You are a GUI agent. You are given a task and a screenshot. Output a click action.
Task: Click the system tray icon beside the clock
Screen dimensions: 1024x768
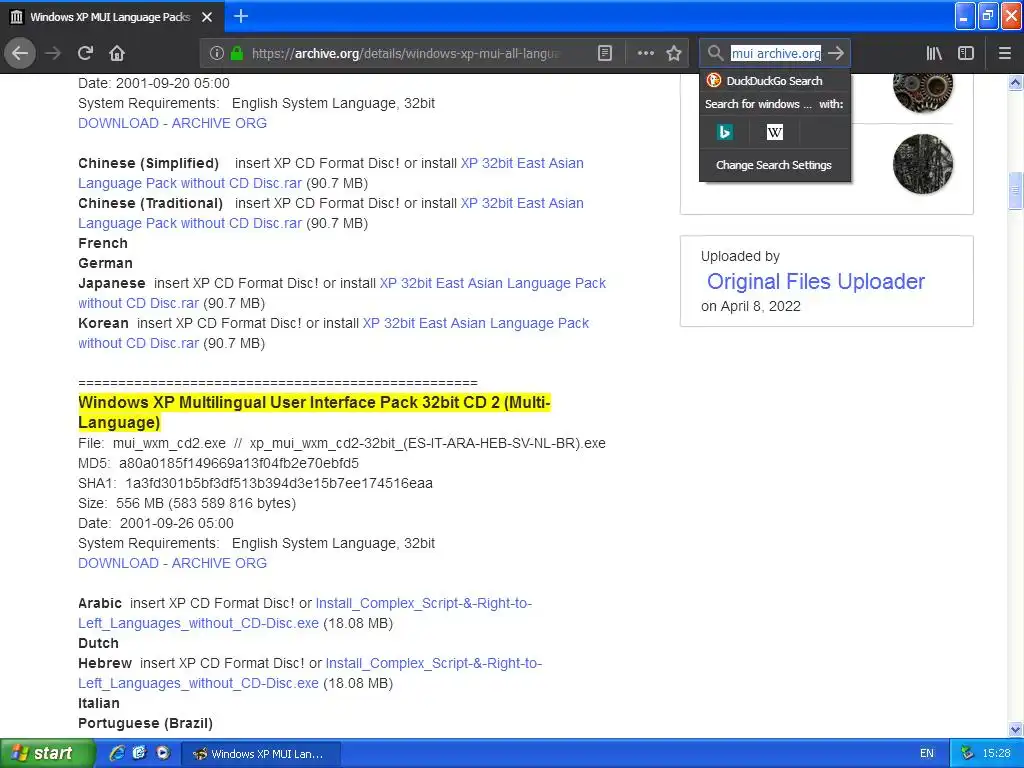[x=967, y=754]
